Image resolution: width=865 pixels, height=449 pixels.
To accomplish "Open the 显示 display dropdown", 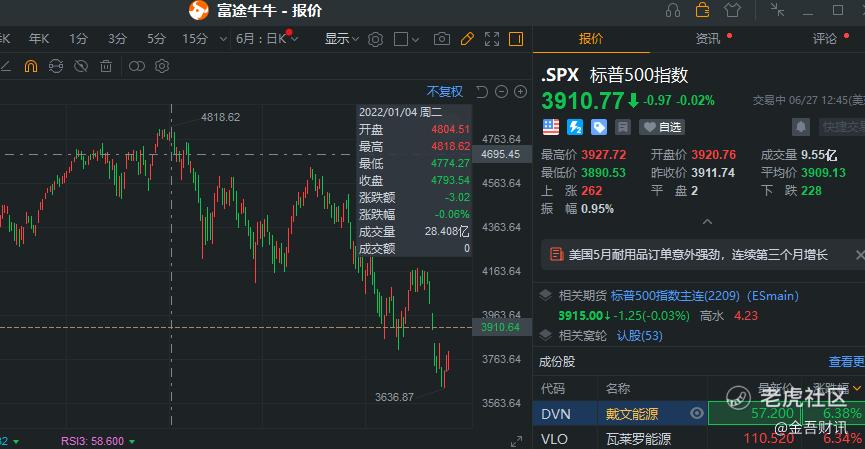I will [341, 39].
